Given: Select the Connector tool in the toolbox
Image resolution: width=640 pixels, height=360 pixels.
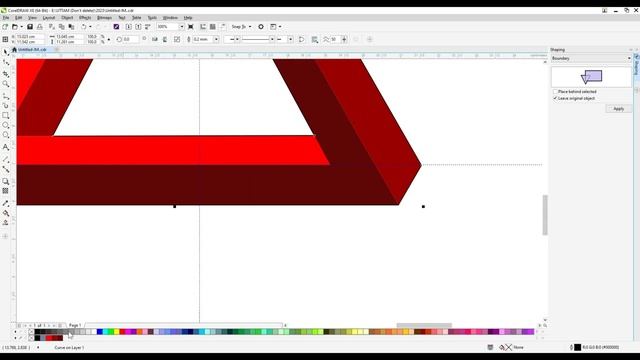Looking at the screenshot, I should coord(6,169).
